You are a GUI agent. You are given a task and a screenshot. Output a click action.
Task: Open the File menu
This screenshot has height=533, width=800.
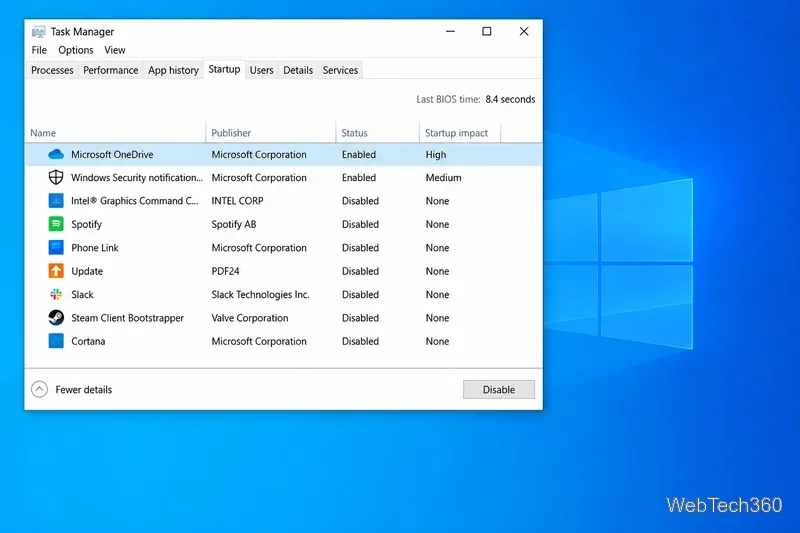pyautogui.click(x=39, y=50)
